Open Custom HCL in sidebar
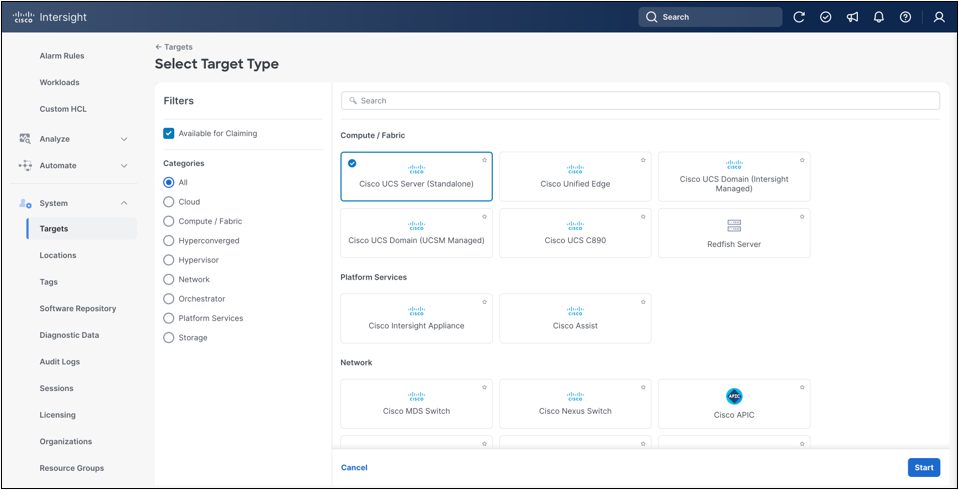The height and width of the screenshot is (490, 959). [63, 109]
